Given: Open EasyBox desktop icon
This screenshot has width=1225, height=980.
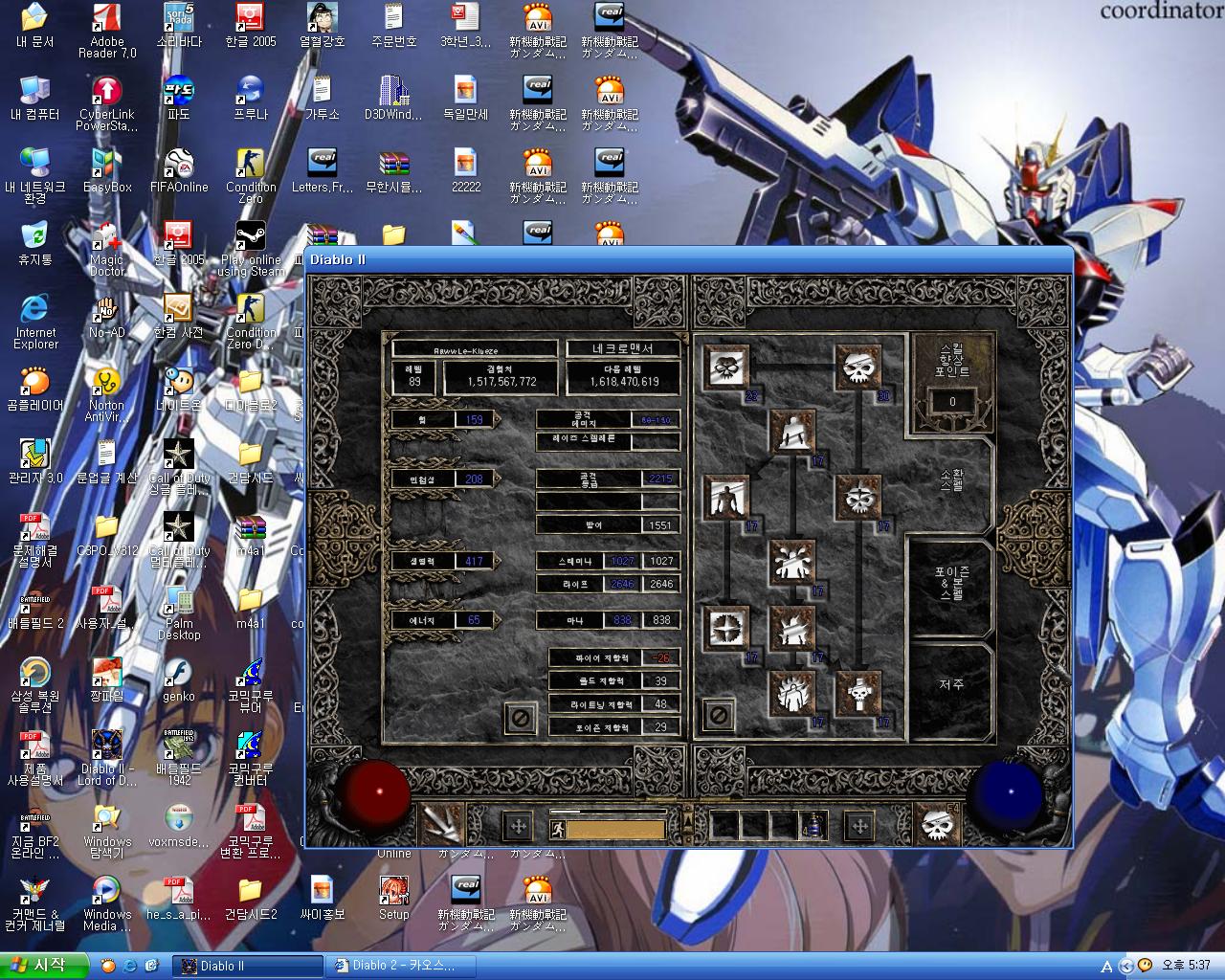Looking at the screenshot, I should [x=107, y=171].
